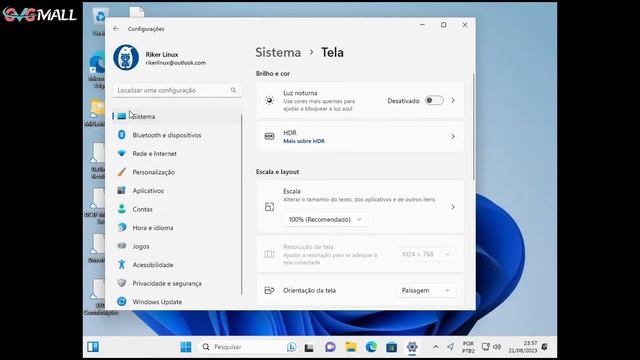Open Contas settings category
Image resolution: width=640 pixels, height=360 pixels.
pos(177,209)
